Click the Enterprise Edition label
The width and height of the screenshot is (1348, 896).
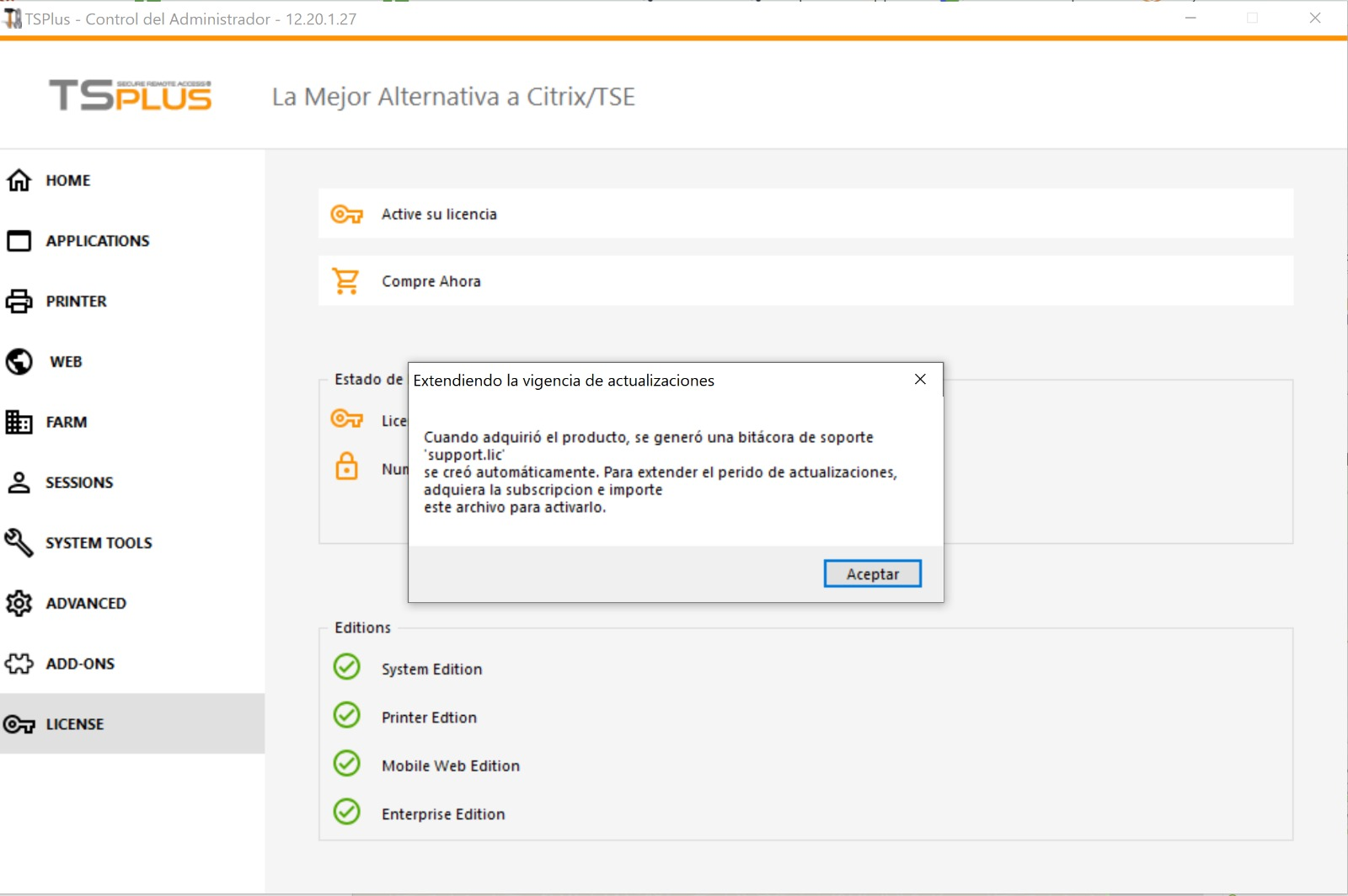click(443, 814)
